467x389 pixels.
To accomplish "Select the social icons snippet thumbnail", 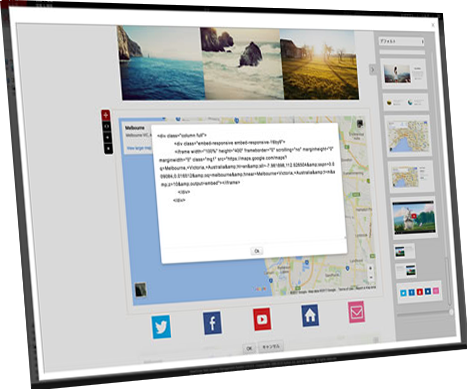I will pos(419,292).
